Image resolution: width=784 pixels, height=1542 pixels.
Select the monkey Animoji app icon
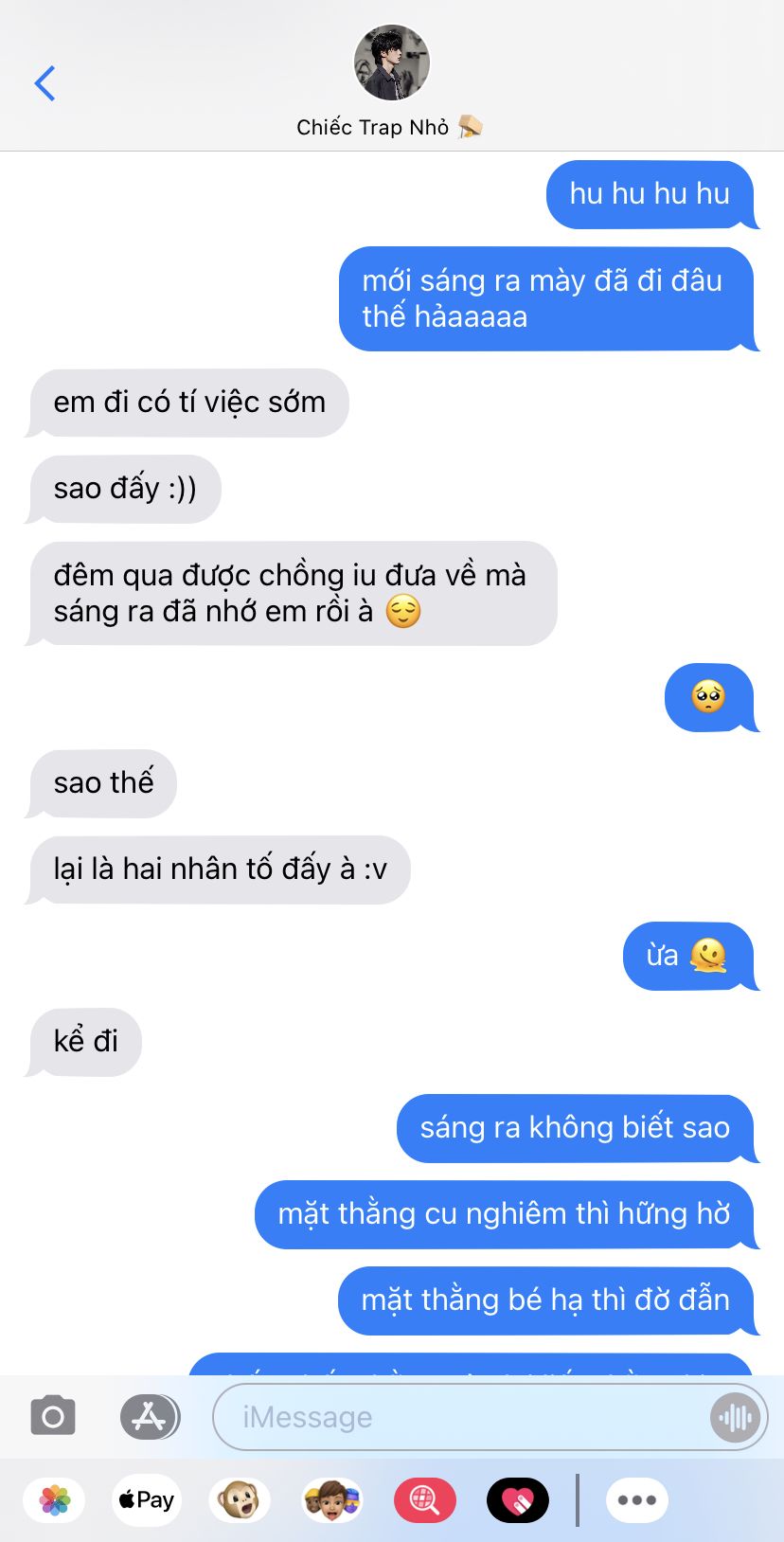(x=240, y=1500)
